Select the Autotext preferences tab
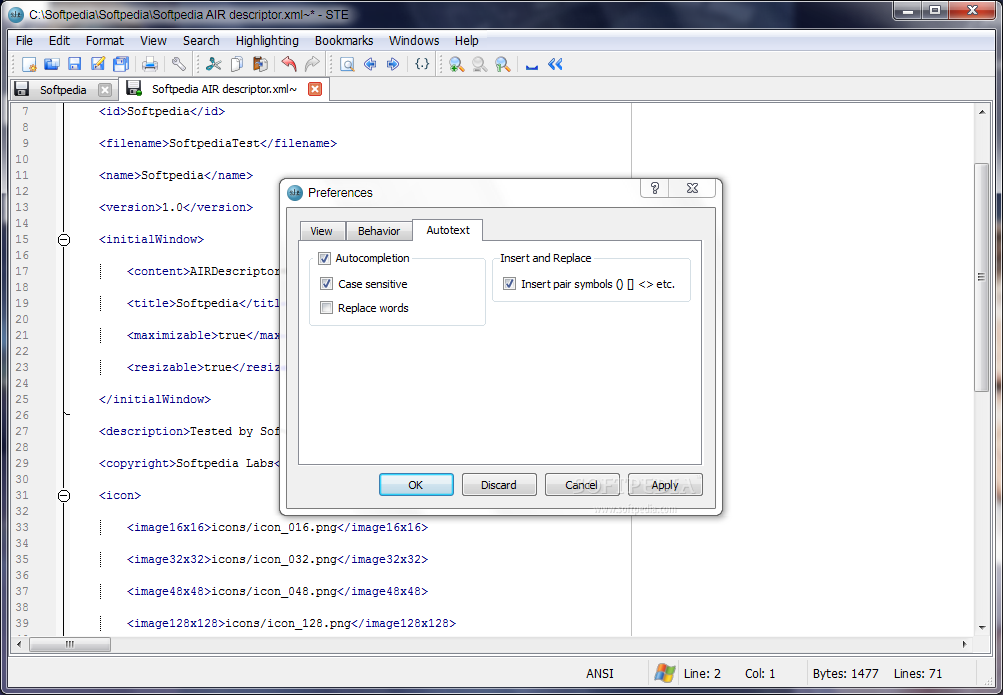Image resolution: width=1003 pixels, height=695 pixels. (x=448, y=230)
